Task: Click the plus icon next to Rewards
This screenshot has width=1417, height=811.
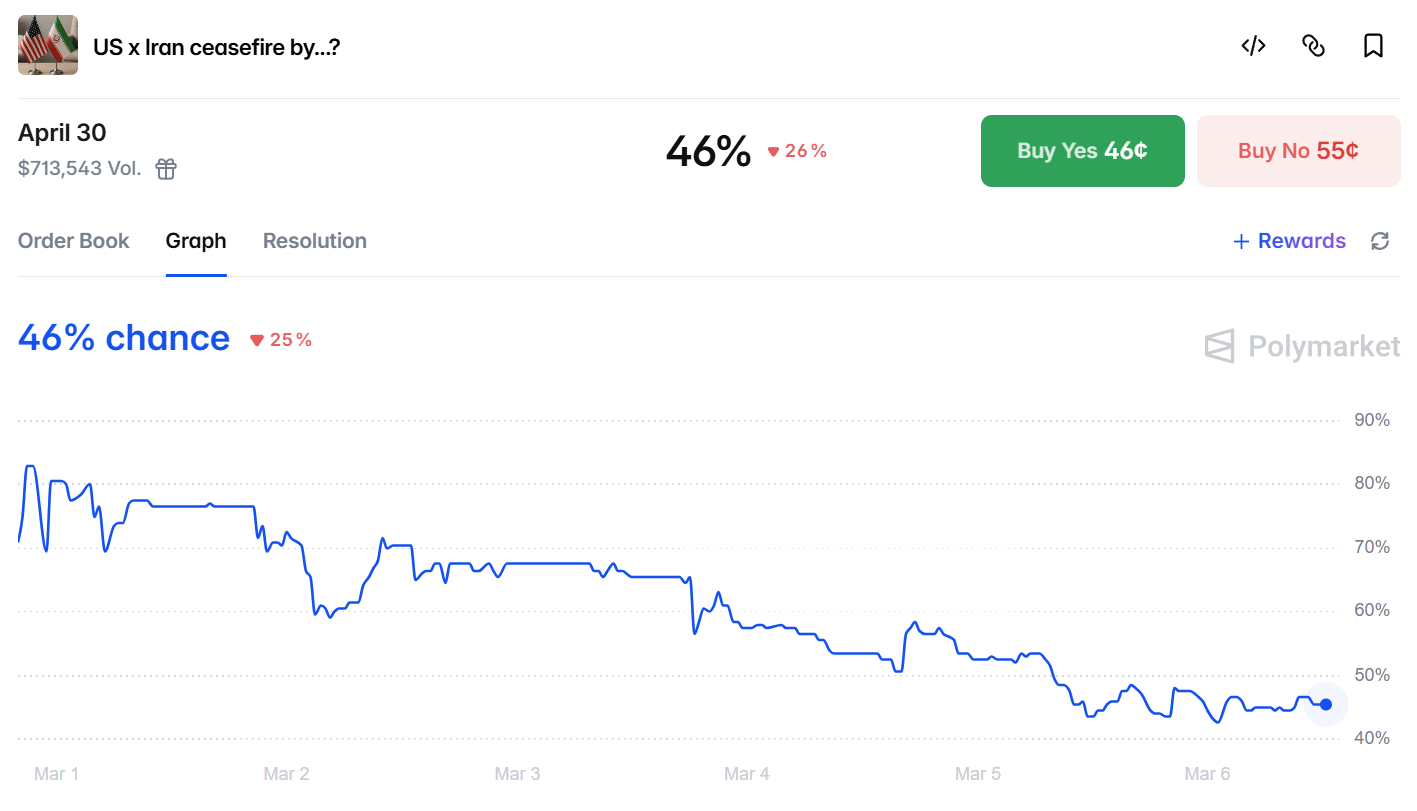Action: 1241,241
